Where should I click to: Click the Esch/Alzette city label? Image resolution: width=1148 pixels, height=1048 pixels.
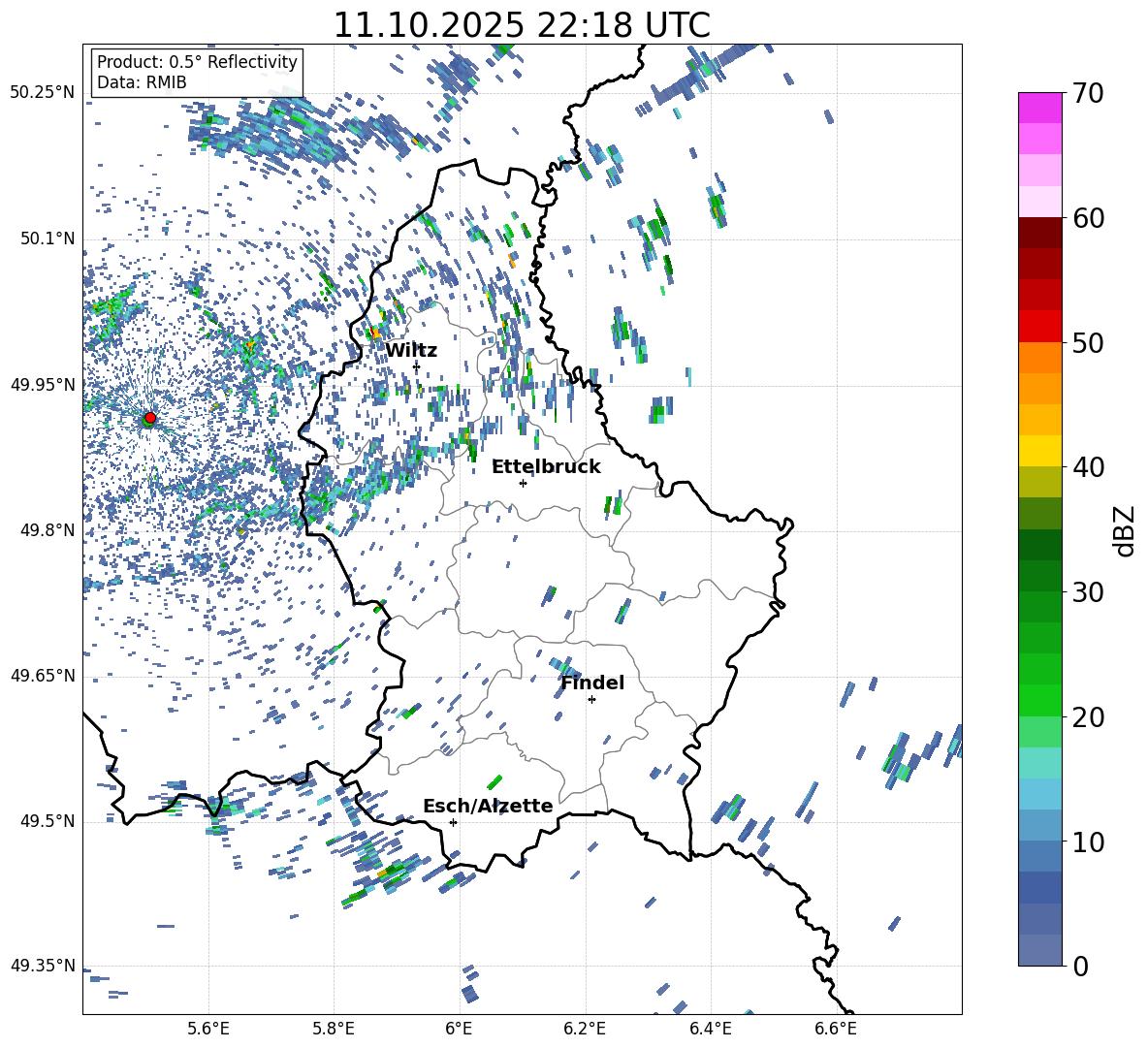(x=488, y=806)
